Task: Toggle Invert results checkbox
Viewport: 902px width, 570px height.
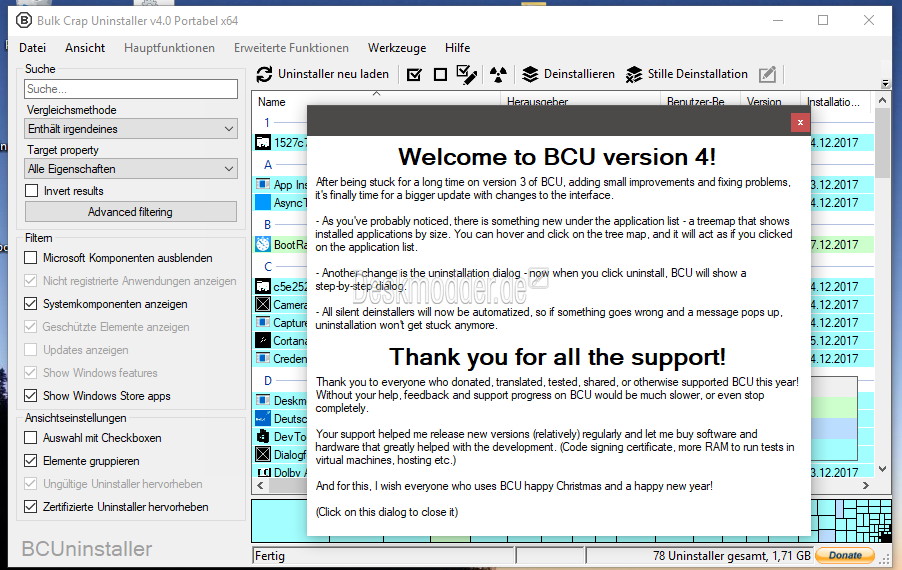Action: tap(32, 191)
